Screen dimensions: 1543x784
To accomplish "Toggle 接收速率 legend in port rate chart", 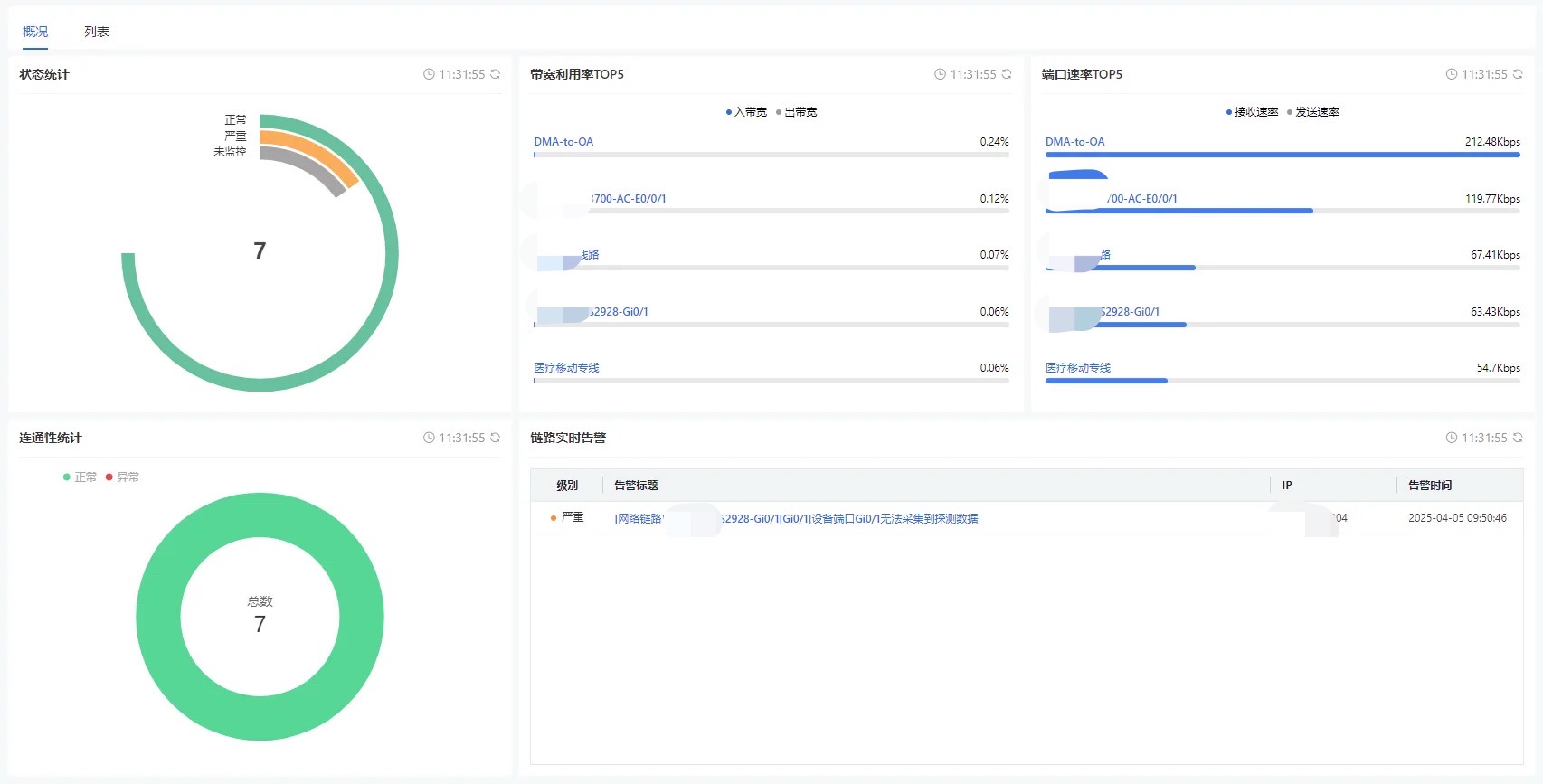I will [x=1252, y=112].
